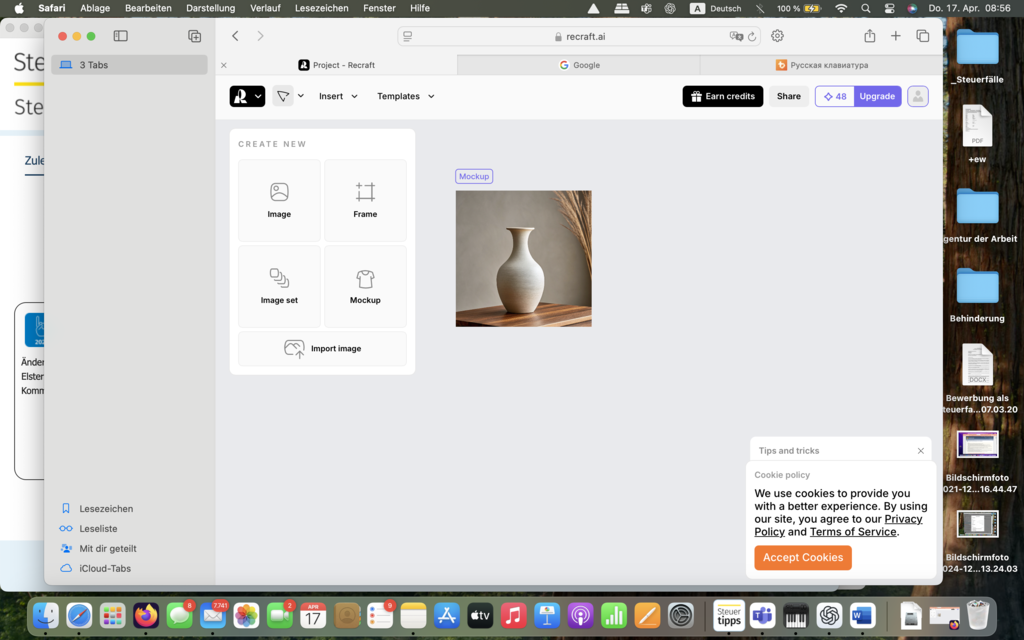View the 48 credits balance

tap(835, 96)
